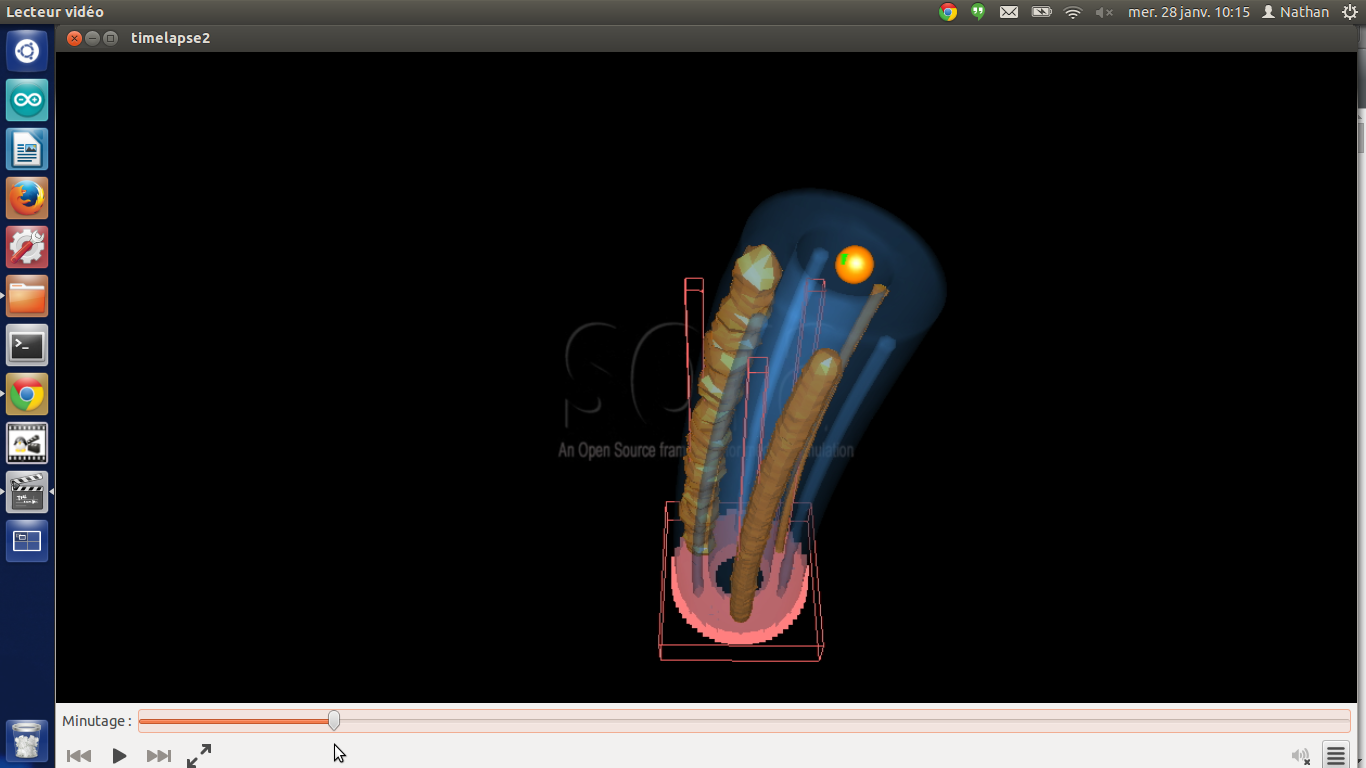The image size is (1366, 768).
Task: Open the workspace switcher in launcher
Action: [27, 541]
